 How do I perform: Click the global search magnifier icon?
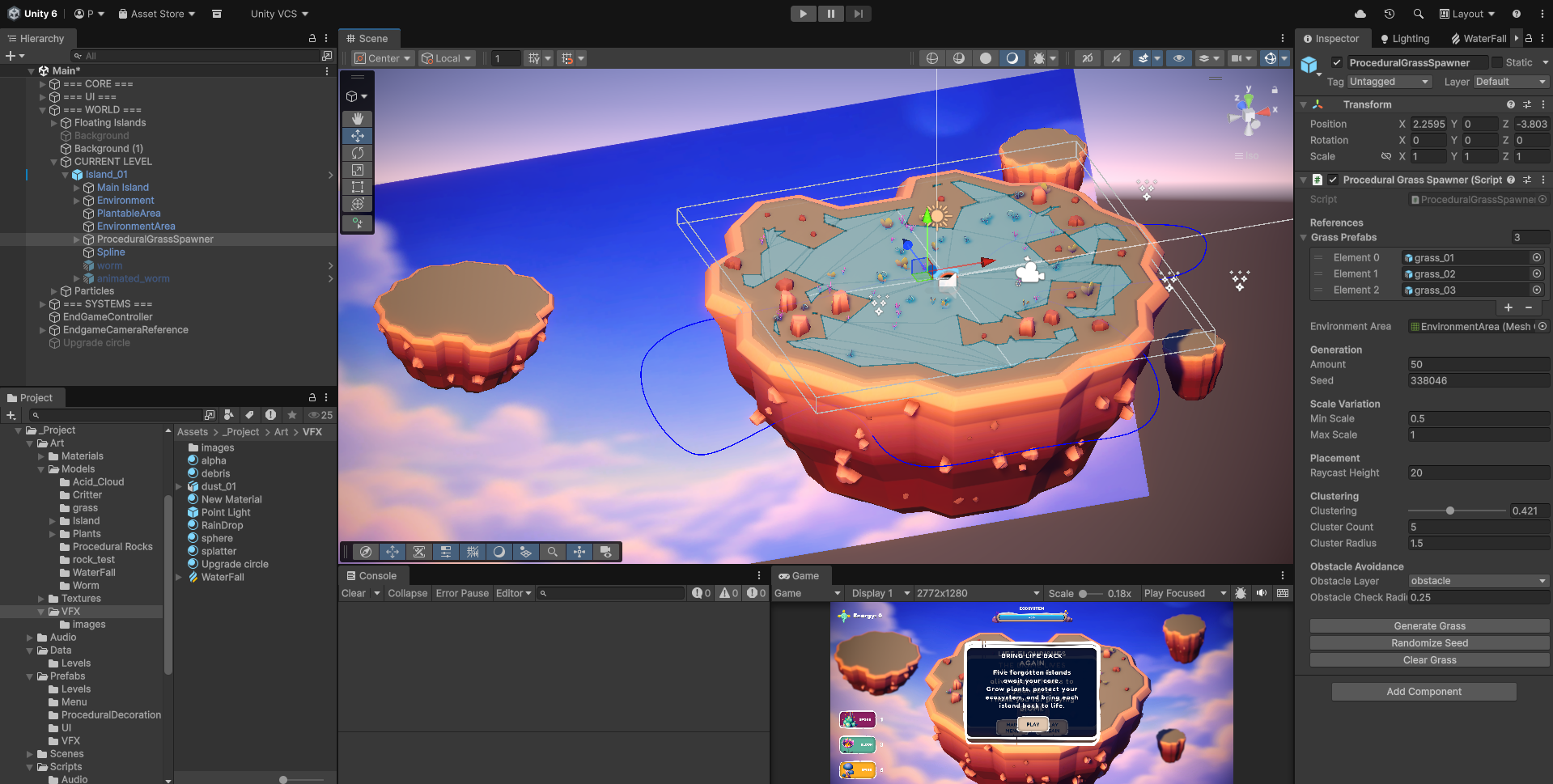point(1418,14)
